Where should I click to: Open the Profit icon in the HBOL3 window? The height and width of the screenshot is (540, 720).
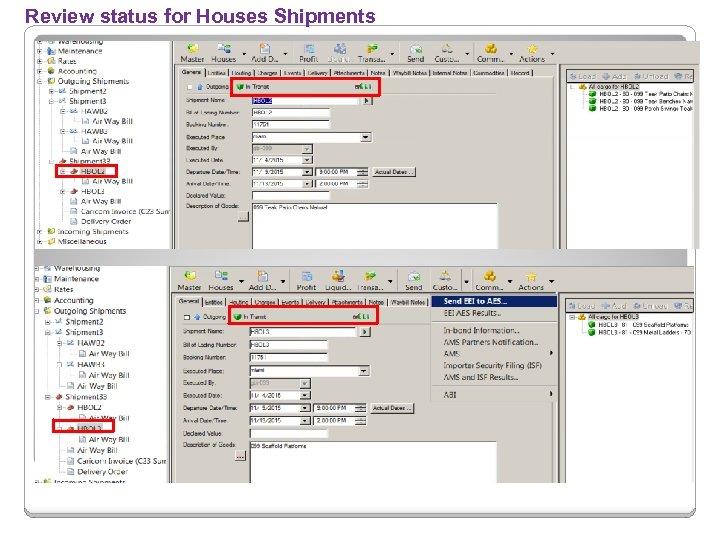click(x=306, y=276)
